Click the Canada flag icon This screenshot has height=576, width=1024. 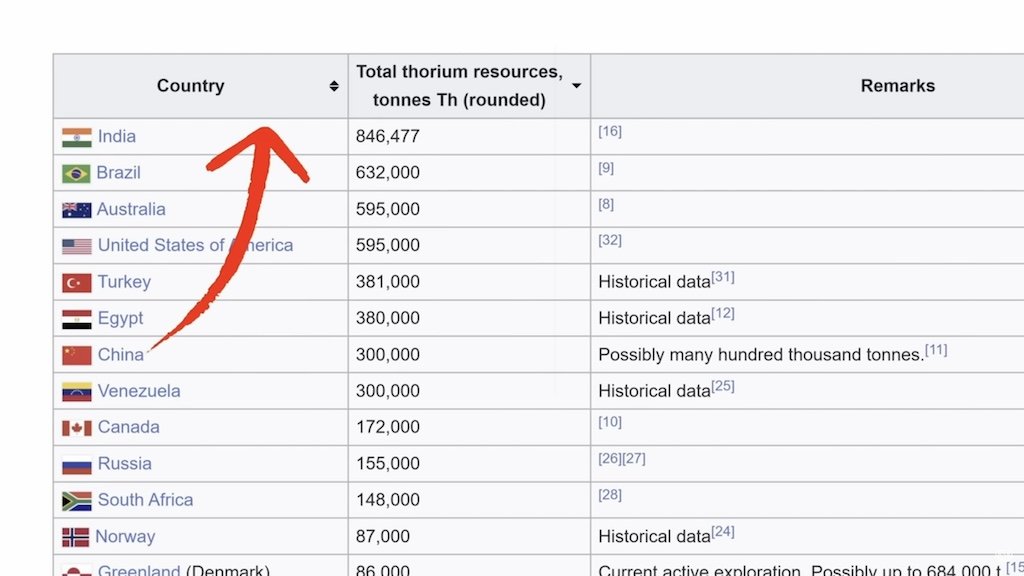[x=76, y=428]
